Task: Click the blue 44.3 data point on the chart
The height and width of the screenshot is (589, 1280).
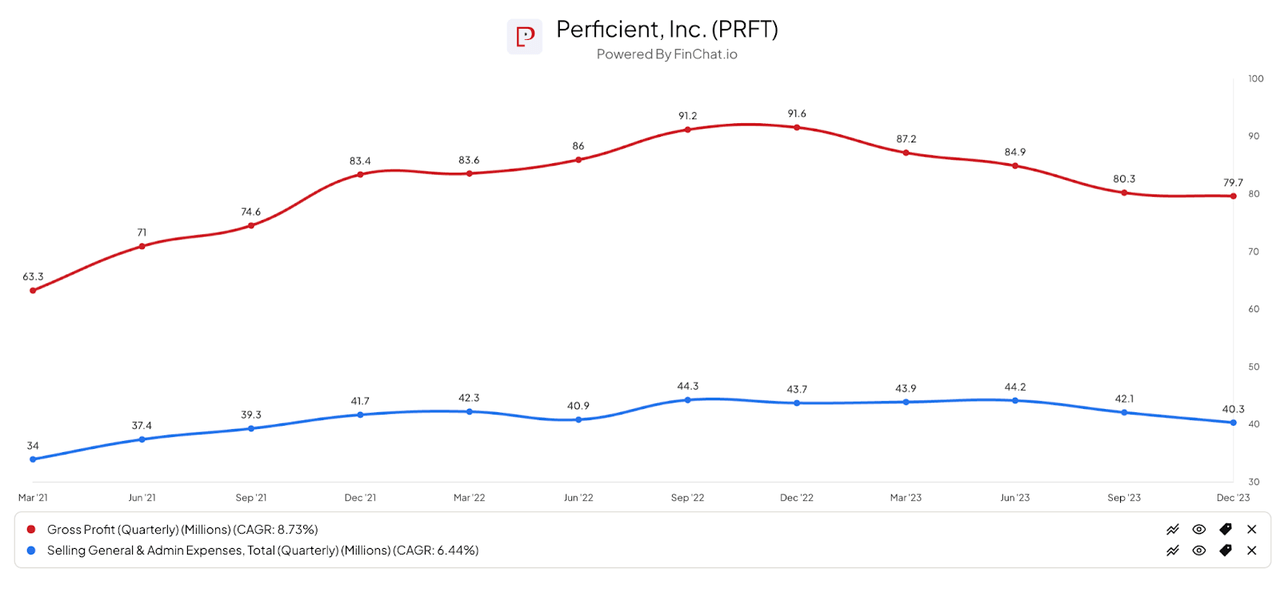Action: pos(687,399)
